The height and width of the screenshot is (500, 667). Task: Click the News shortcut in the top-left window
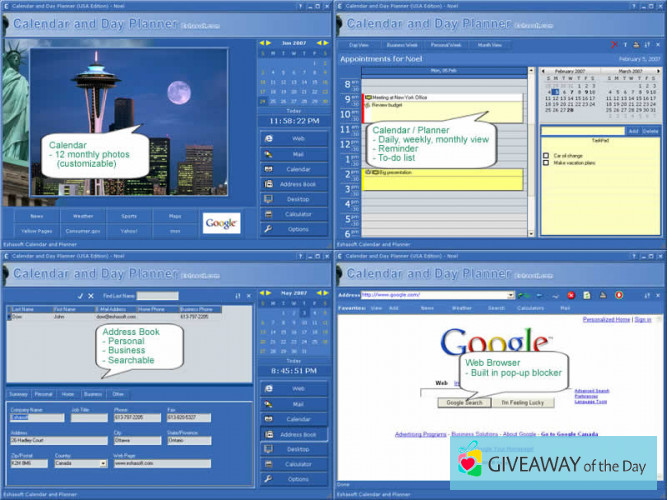[37, 216]
